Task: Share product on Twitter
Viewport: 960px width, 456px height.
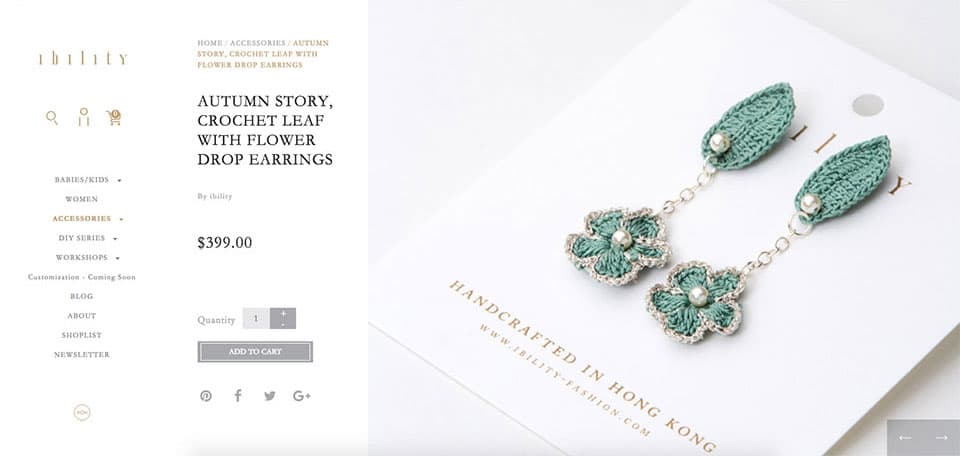Action: (269, 396)
